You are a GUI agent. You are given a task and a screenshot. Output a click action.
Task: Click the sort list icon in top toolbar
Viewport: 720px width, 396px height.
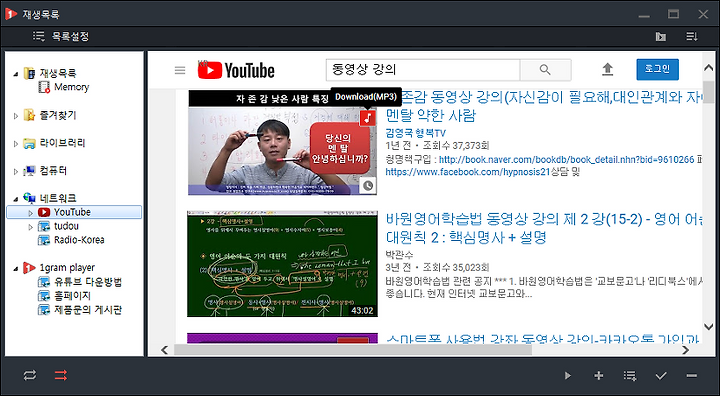coord(692,36)
